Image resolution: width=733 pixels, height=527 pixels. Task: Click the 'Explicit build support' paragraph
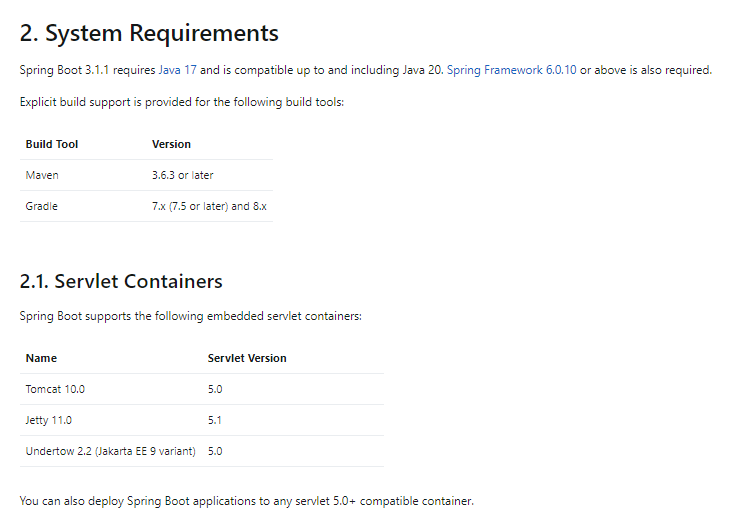click(x=182, y=102)
